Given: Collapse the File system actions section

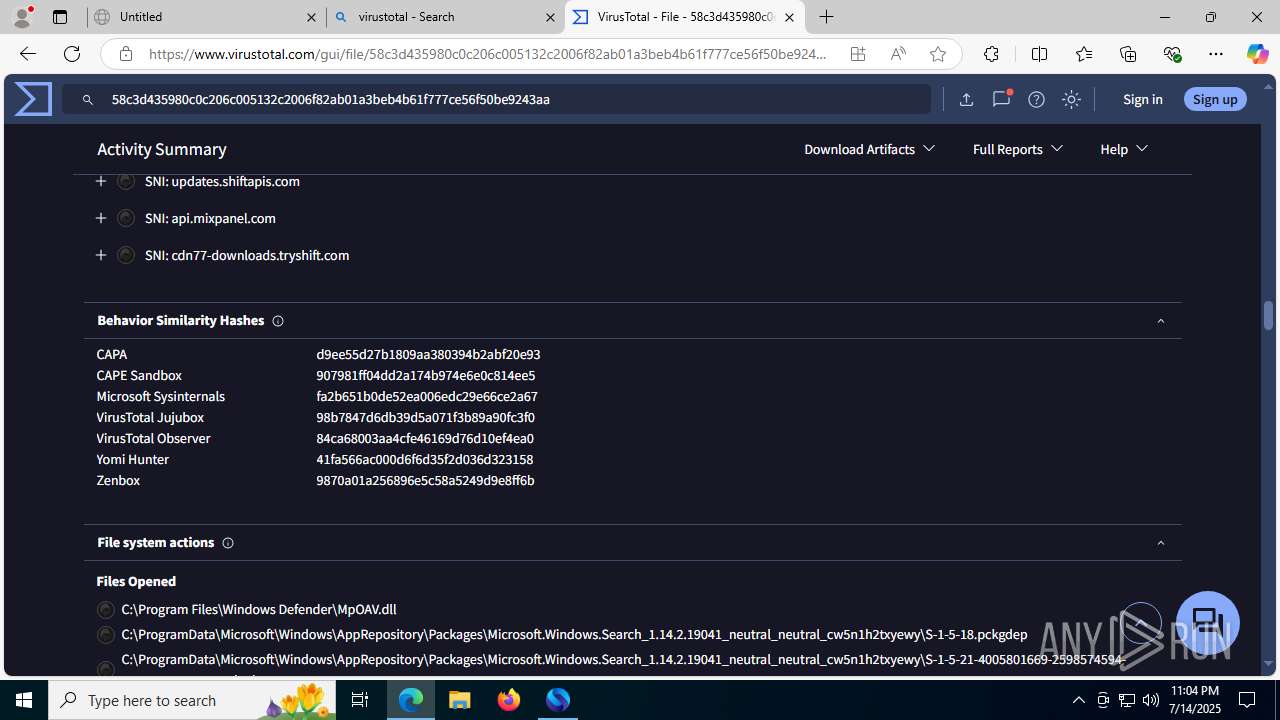Looking at the screenshot, I should 1161,543.
